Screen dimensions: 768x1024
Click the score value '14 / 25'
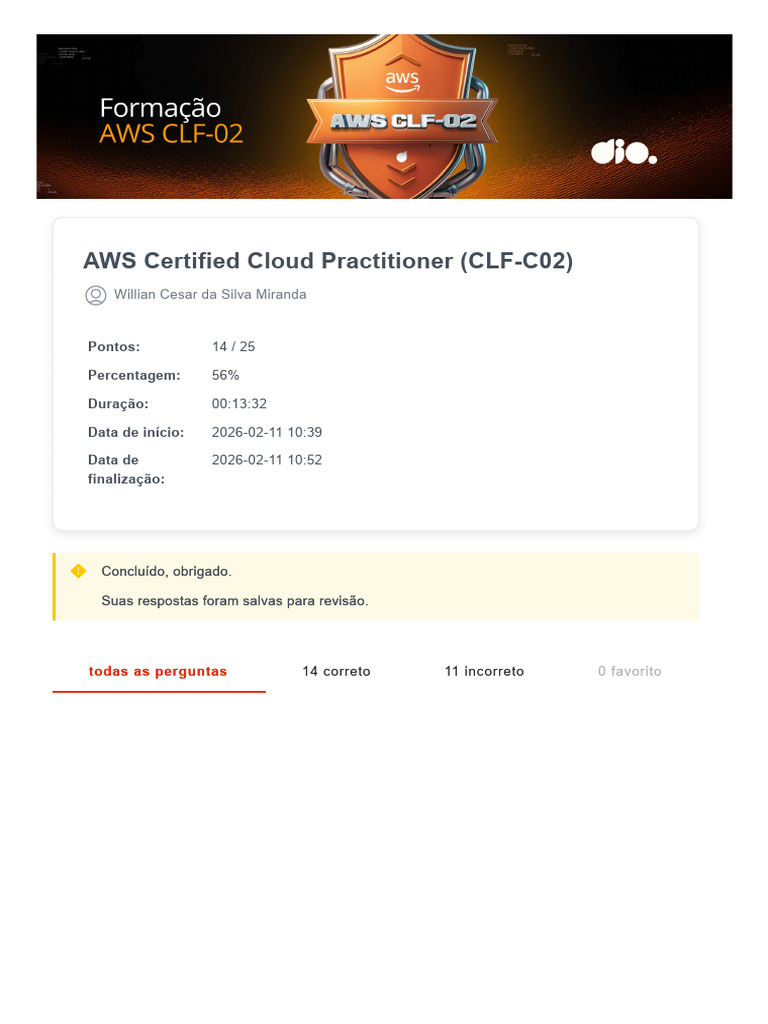click(233, 347)
